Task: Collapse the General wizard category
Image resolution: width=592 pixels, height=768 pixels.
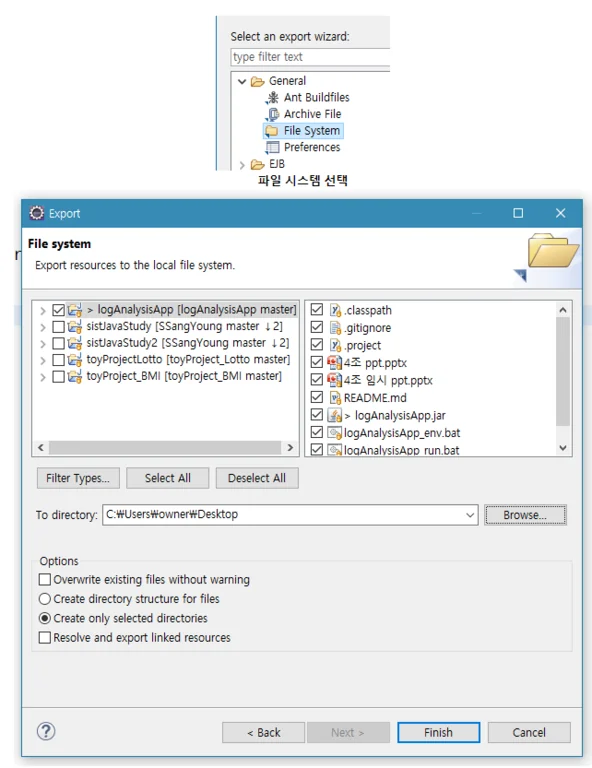Action: pyautogui.click(x=242, y=81)
